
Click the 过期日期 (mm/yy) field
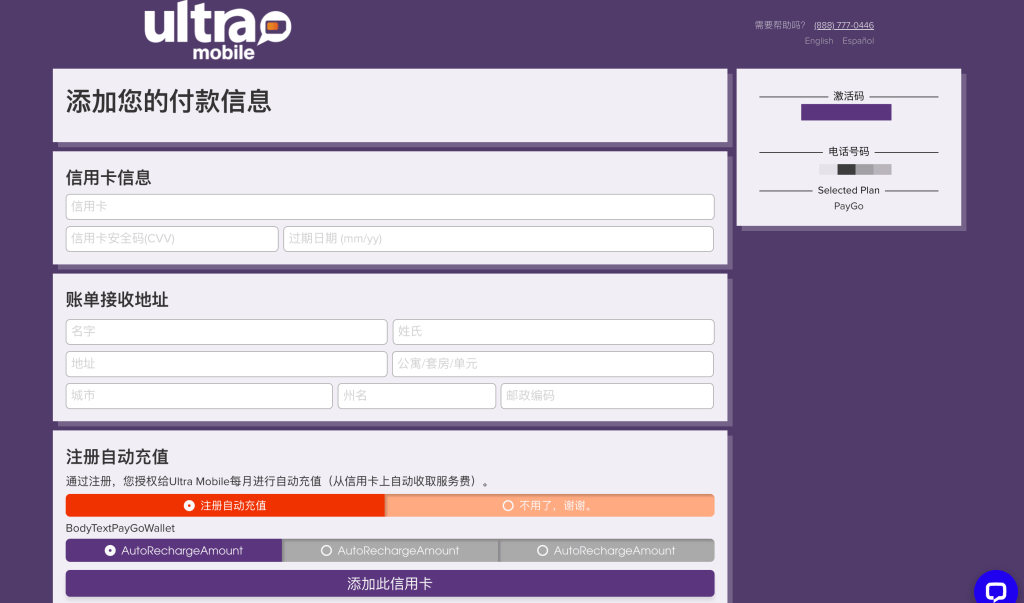click(x=498, y=239)
